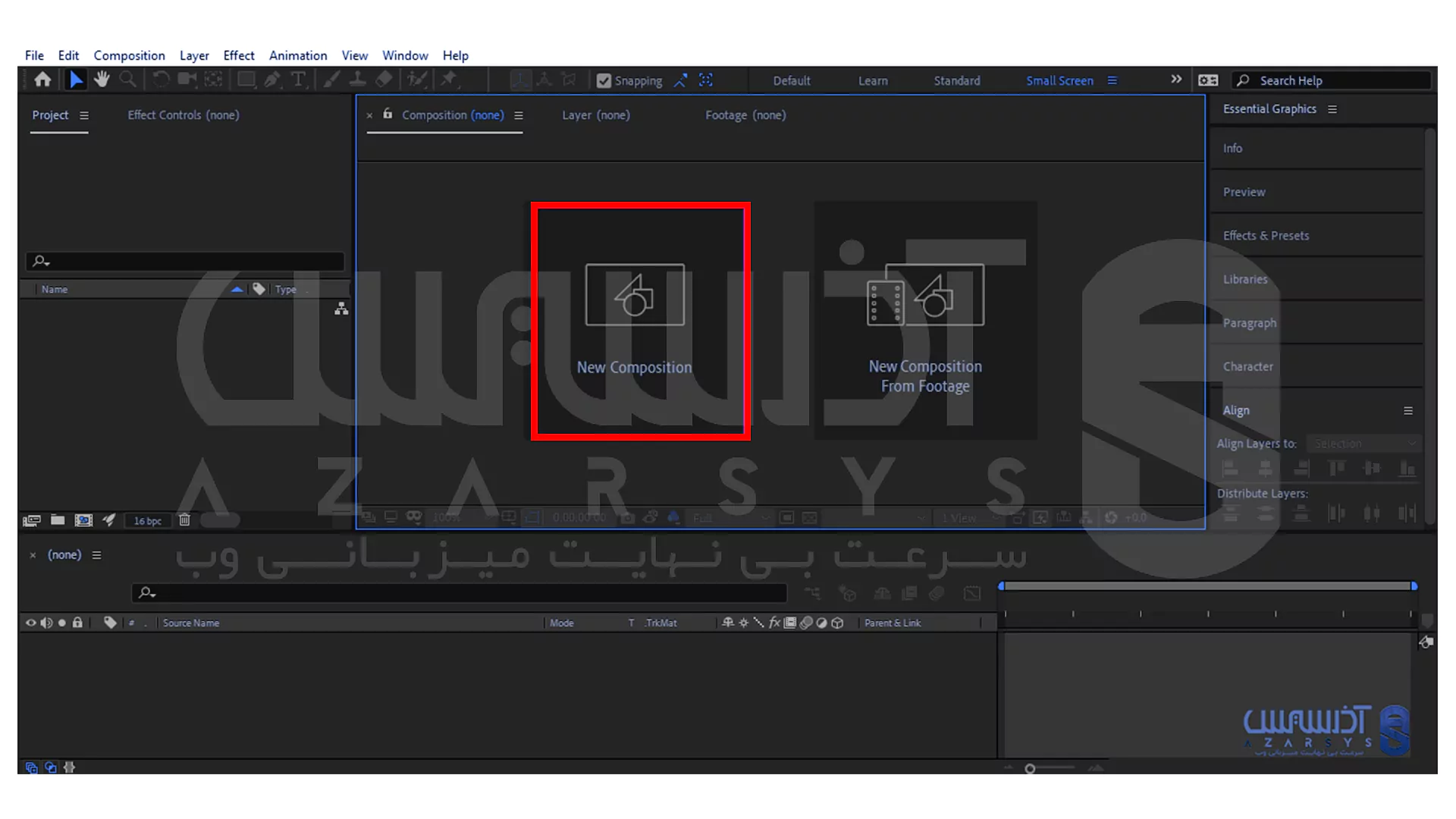Click the 16 bpc color depth button
The height and width of the screenshot is (819, 1456).
click(147, 521)
